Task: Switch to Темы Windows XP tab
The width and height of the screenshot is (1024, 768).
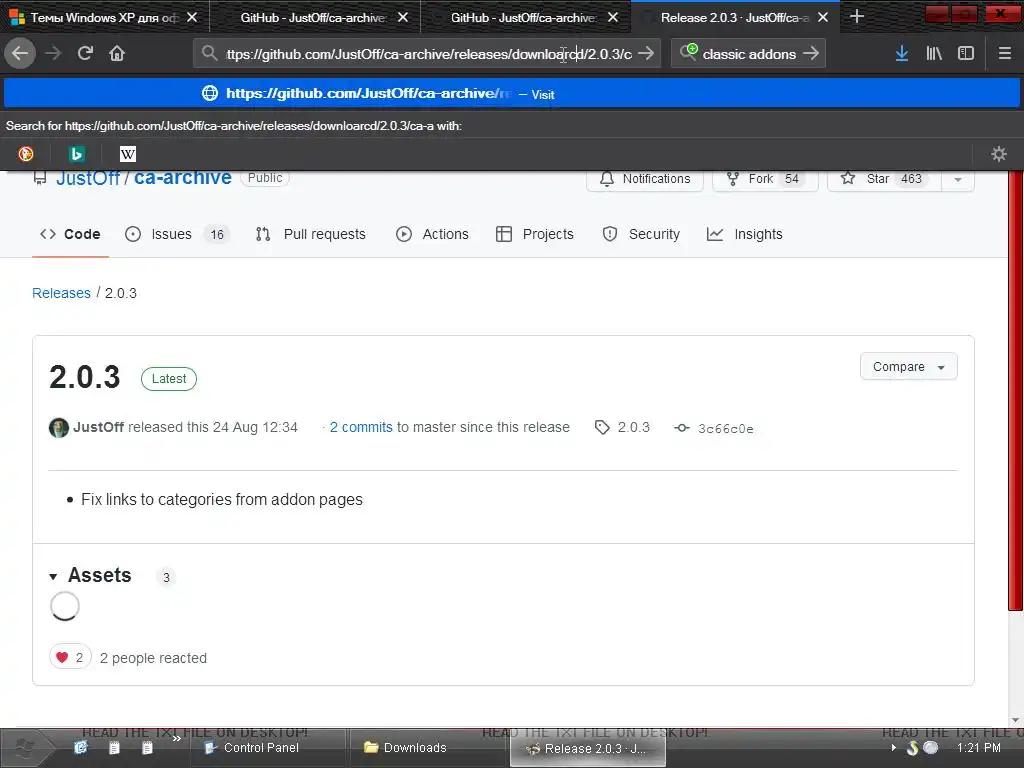Action: 104,18
